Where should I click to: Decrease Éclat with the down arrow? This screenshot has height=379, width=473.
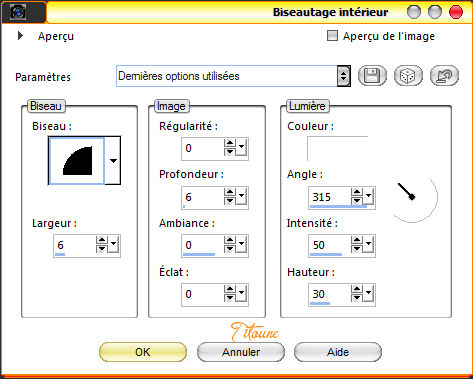230,298
